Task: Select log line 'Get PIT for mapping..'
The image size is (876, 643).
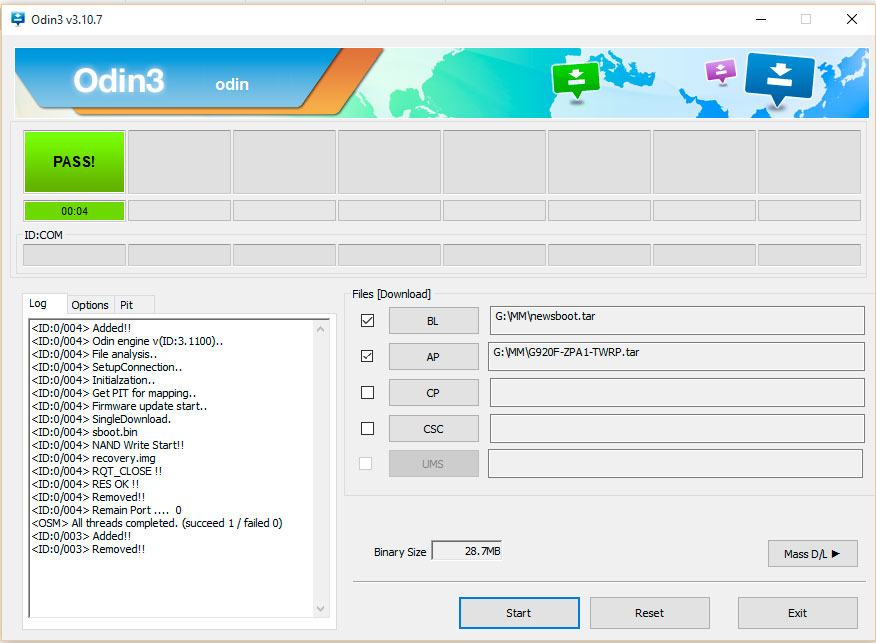Action: pos(114,393)
